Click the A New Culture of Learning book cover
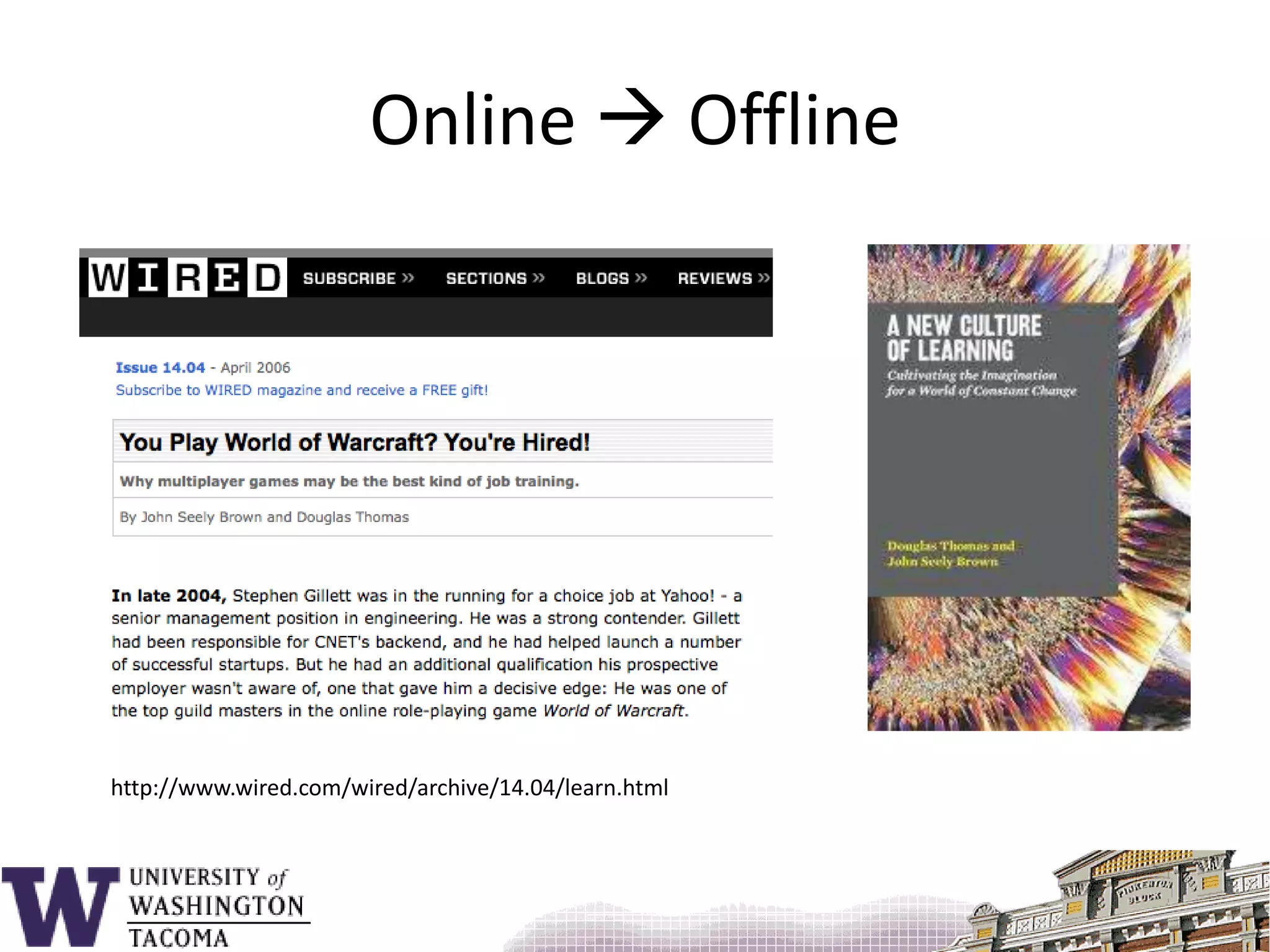 [1029, 487]
